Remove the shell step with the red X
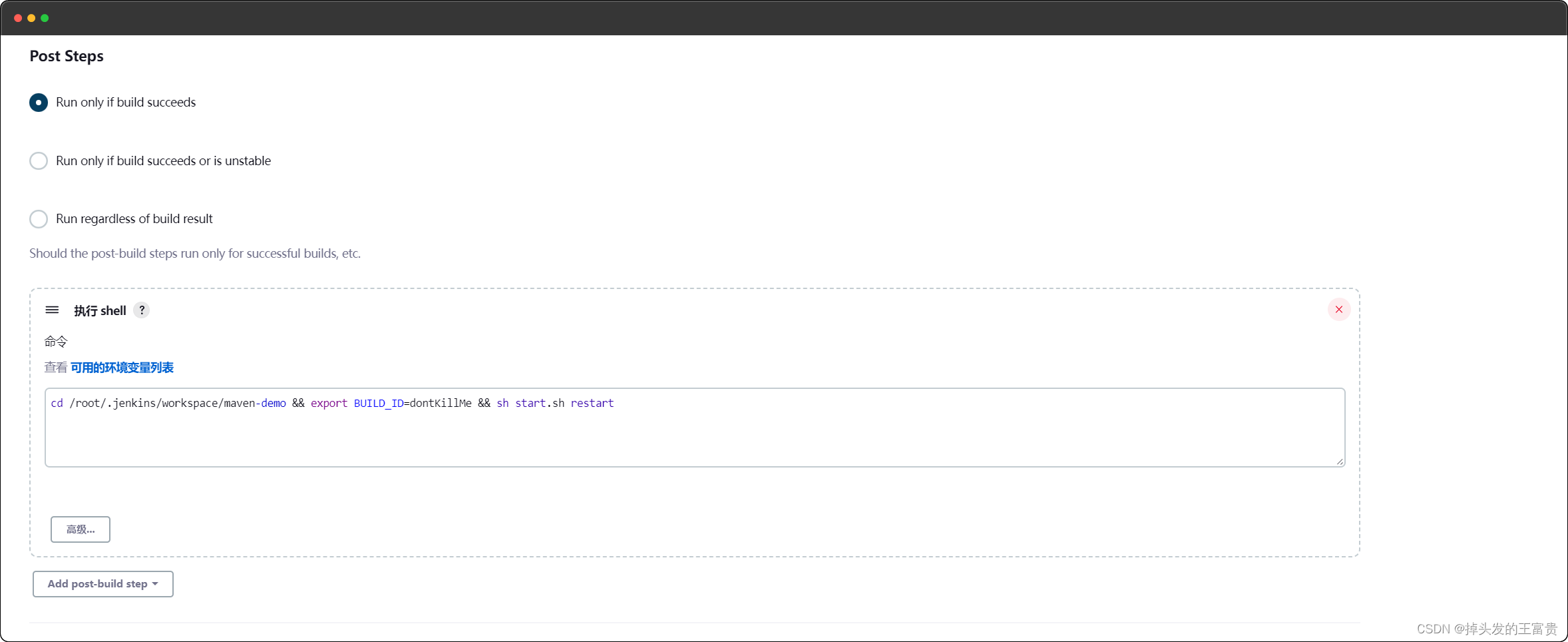The width and height of the screenshot is (1568, 642). point(1339,310)
